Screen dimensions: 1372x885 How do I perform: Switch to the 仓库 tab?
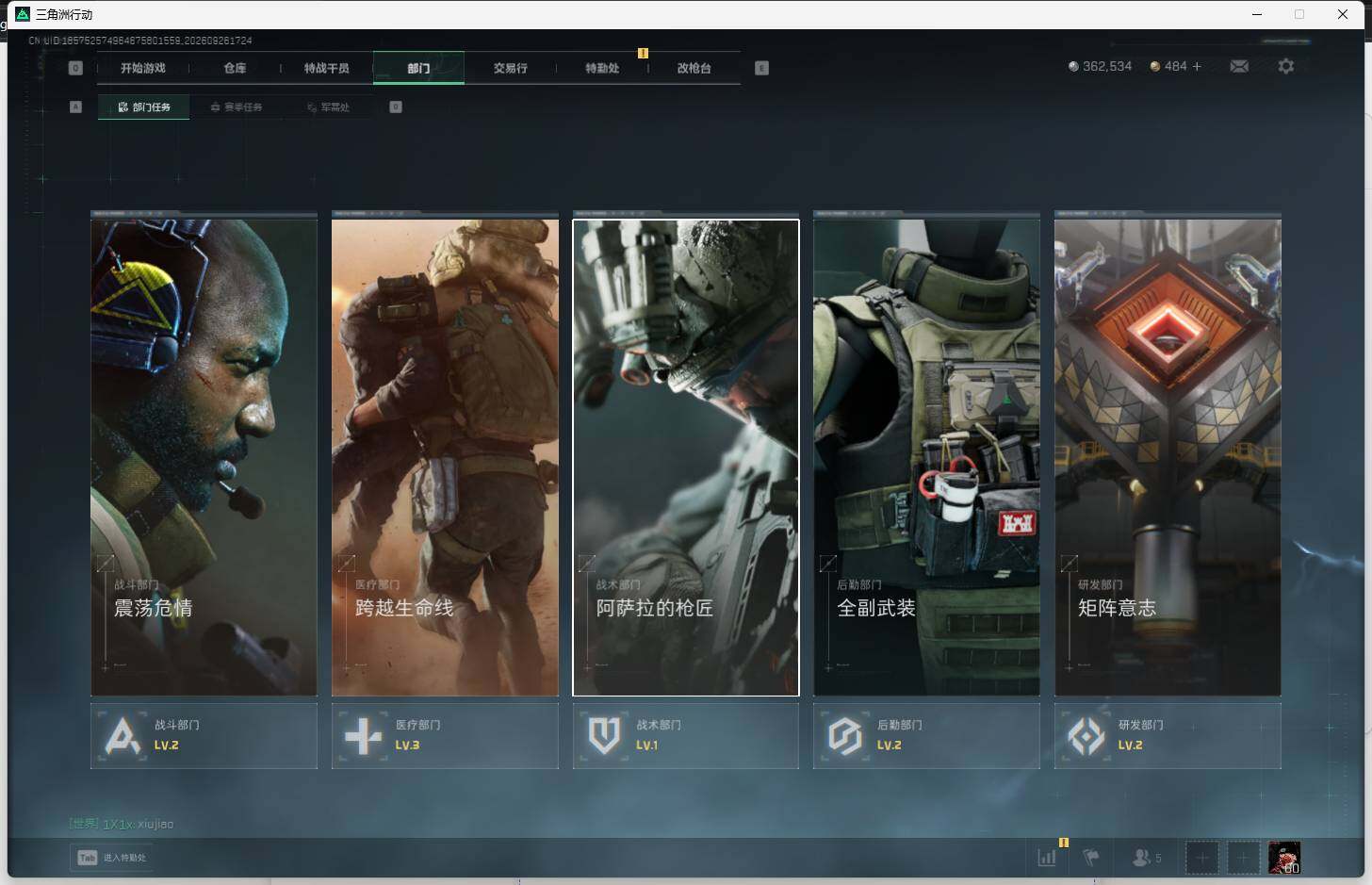click(x=235, y=68)
